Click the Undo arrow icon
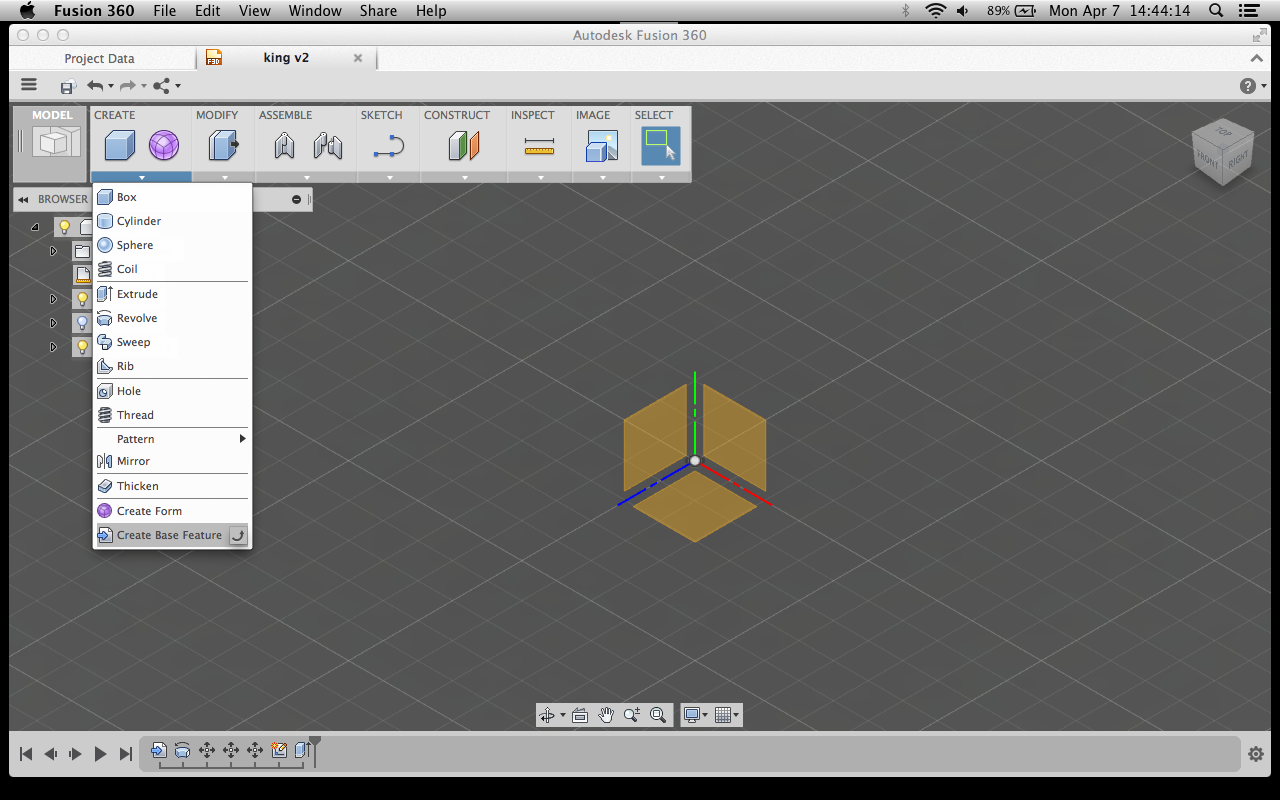 (95, 86)
